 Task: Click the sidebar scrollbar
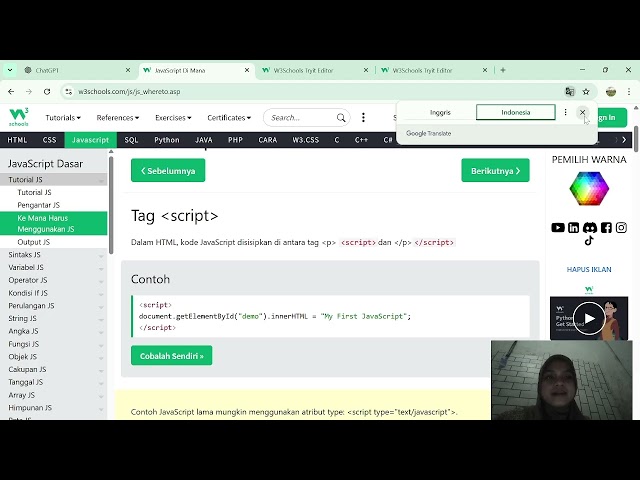coord(111,204)
